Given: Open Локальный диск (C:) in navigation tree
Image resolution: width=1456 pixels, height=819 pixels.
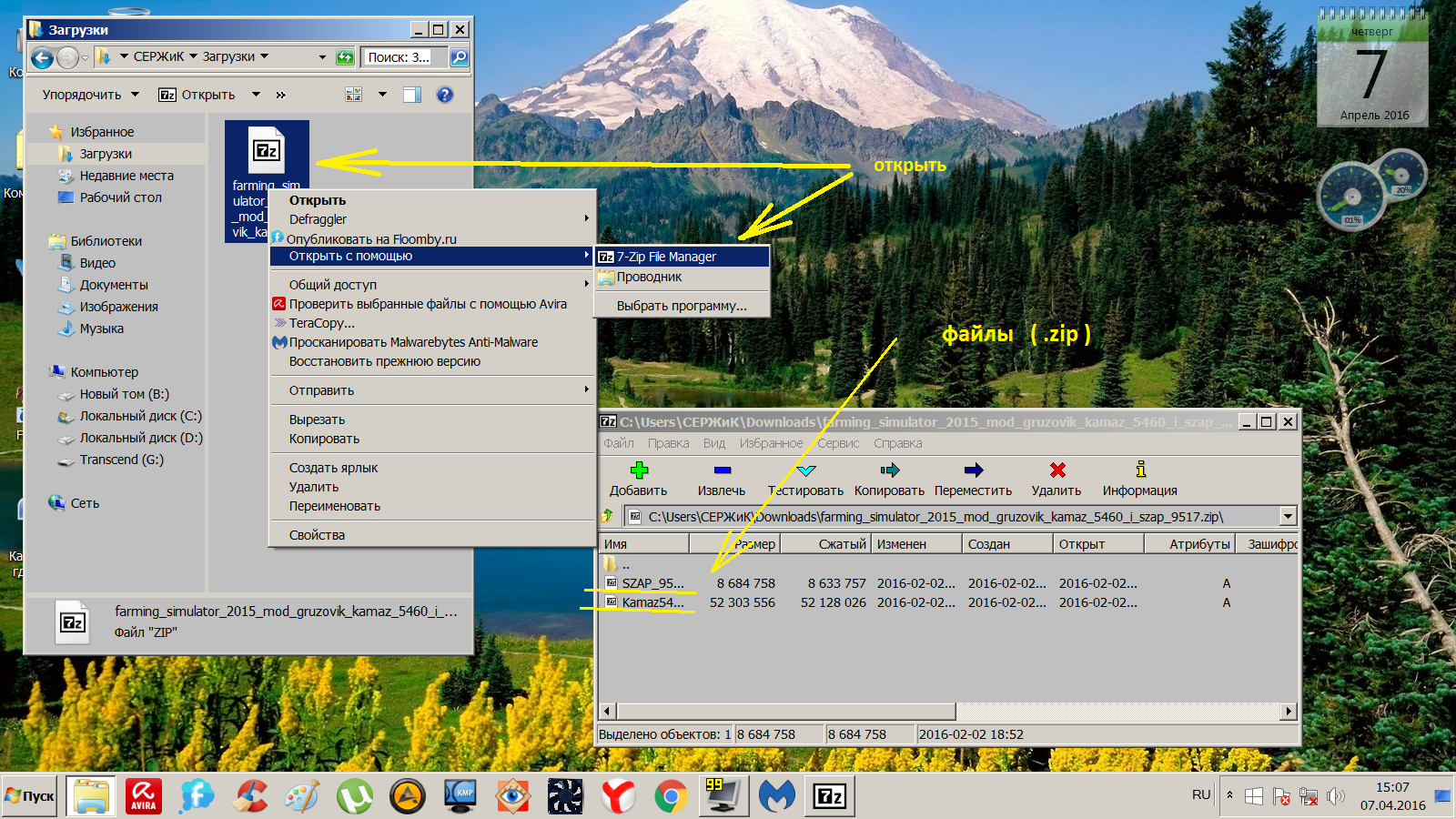Looking at the screenshot, I should pyautogui.click(x=140, y=416).
